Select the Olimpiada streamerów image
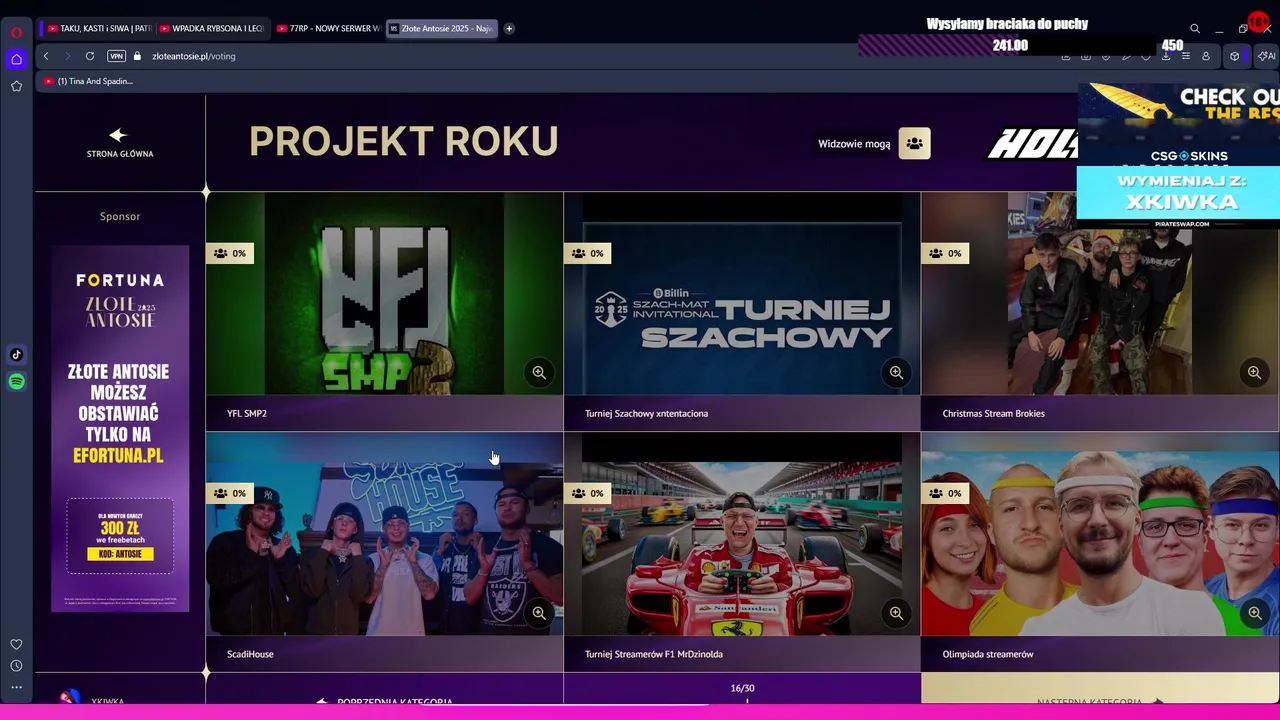The height and width of the screenshot is (720, 1280). click(x=1100, y=535)
